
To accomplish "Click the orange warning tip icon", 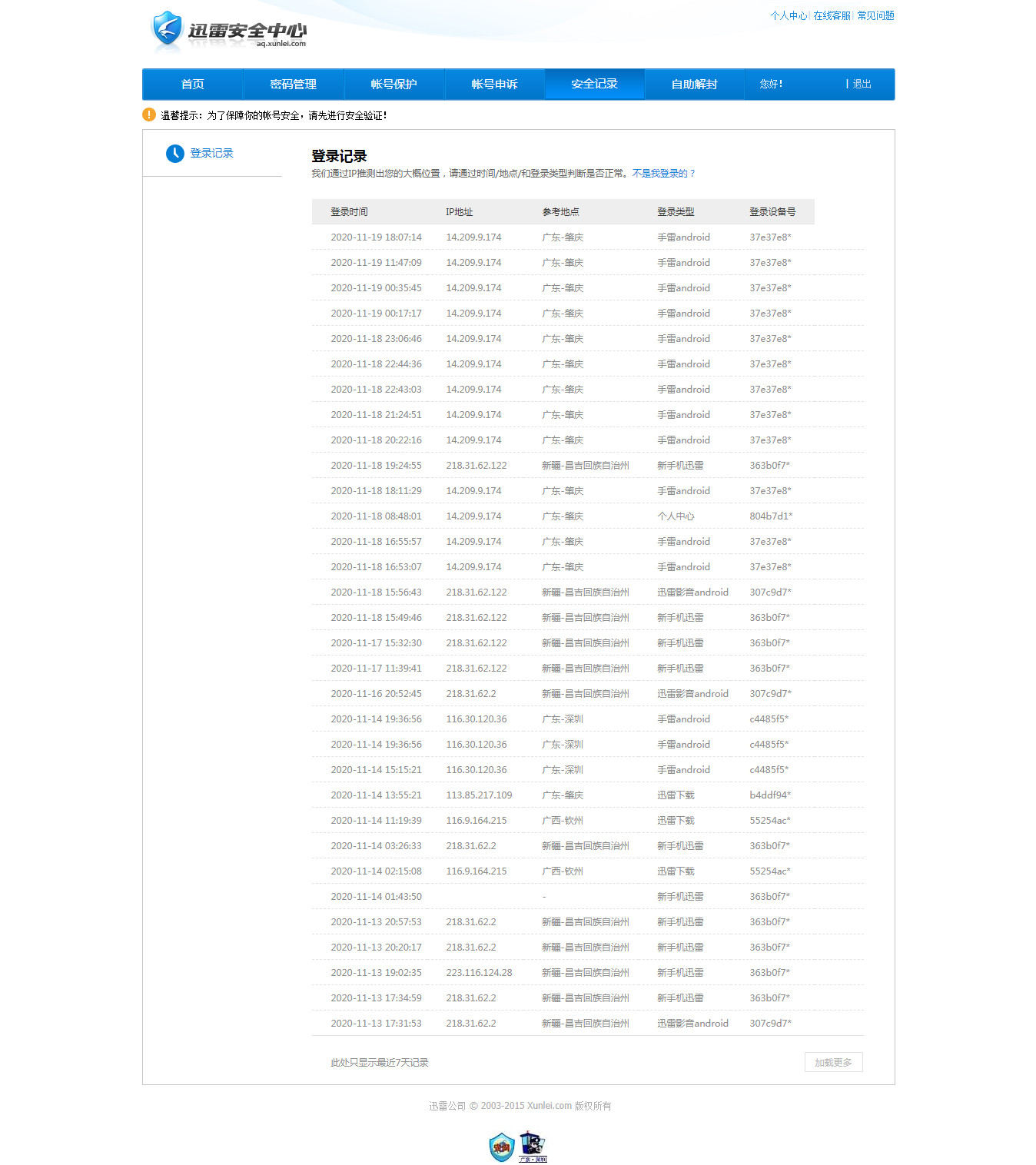I will point(149,115).
